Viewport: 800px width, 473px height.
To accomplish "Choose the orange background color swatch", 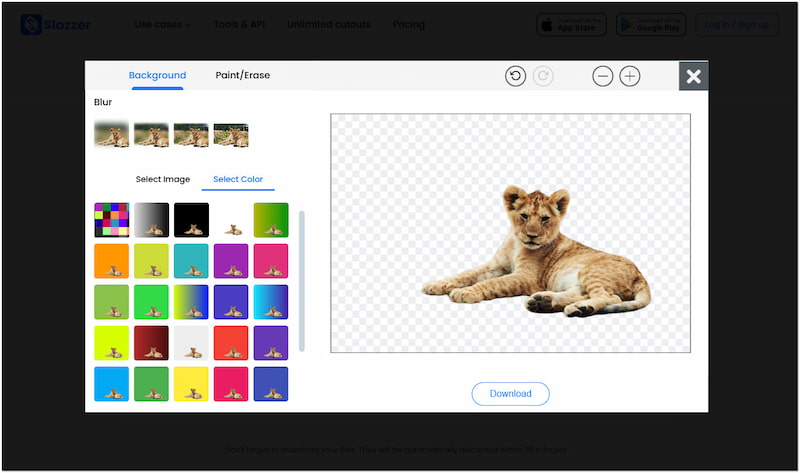I will (111, 261).
